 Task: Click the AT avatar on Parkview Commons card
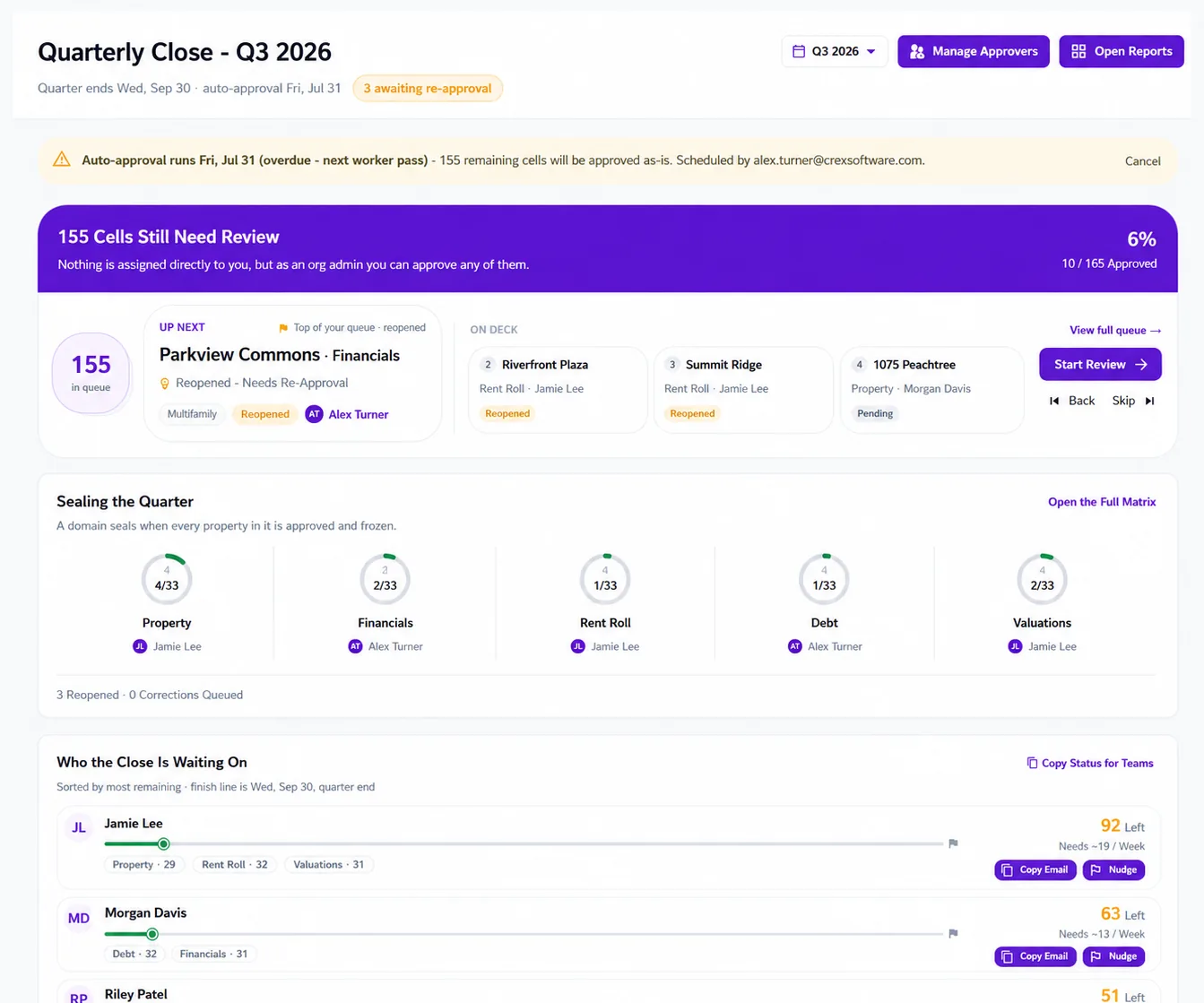(x=314, y=414)
